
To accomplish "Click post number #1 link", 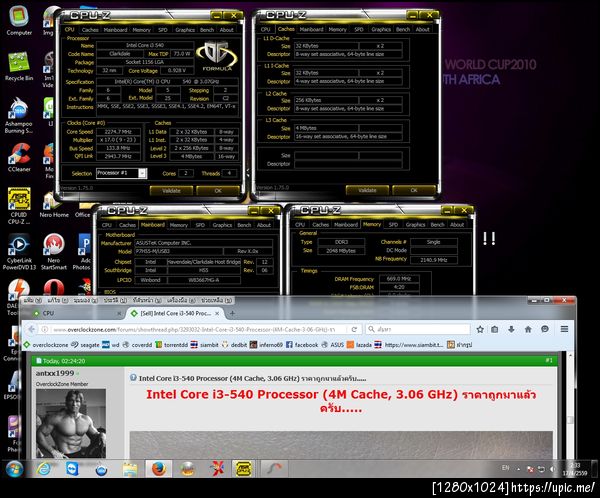I will [x=549, y=361].
